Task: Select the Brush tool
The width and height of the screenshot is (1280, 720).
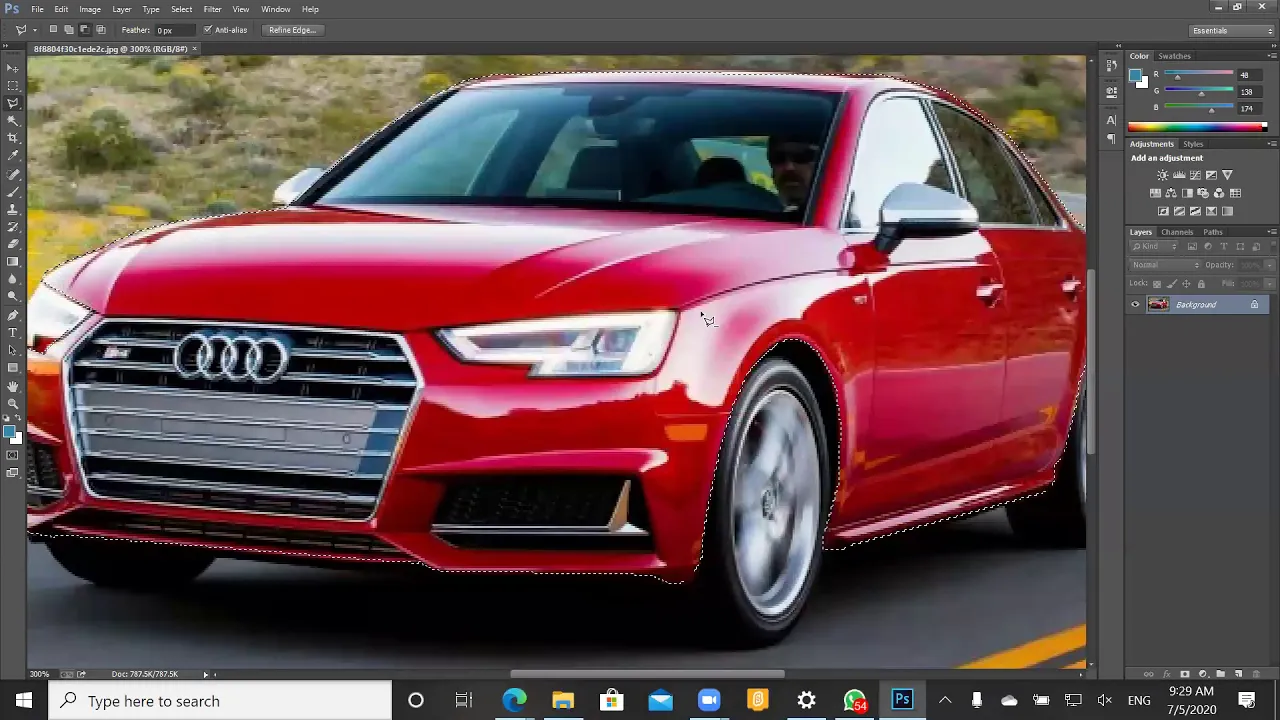Action: click(13, 191)
